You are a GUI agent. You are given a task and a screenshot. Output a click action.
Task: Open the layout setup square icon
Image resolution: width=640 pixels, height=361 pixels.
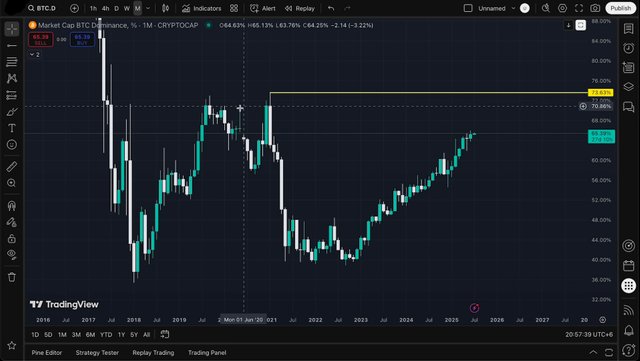[468, 8]
